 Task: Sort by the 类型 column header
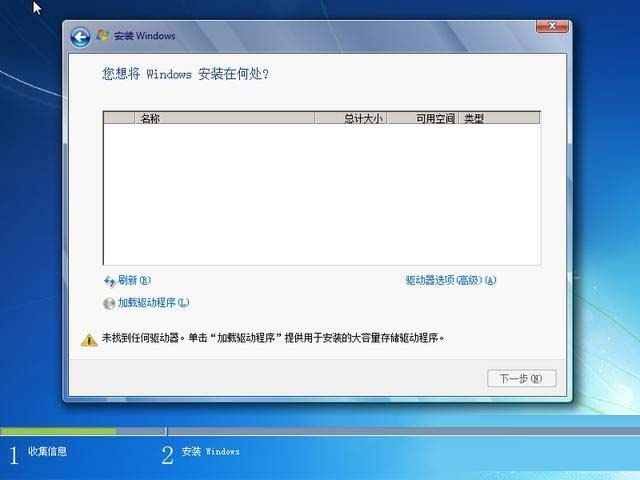(x=500, y=118)
